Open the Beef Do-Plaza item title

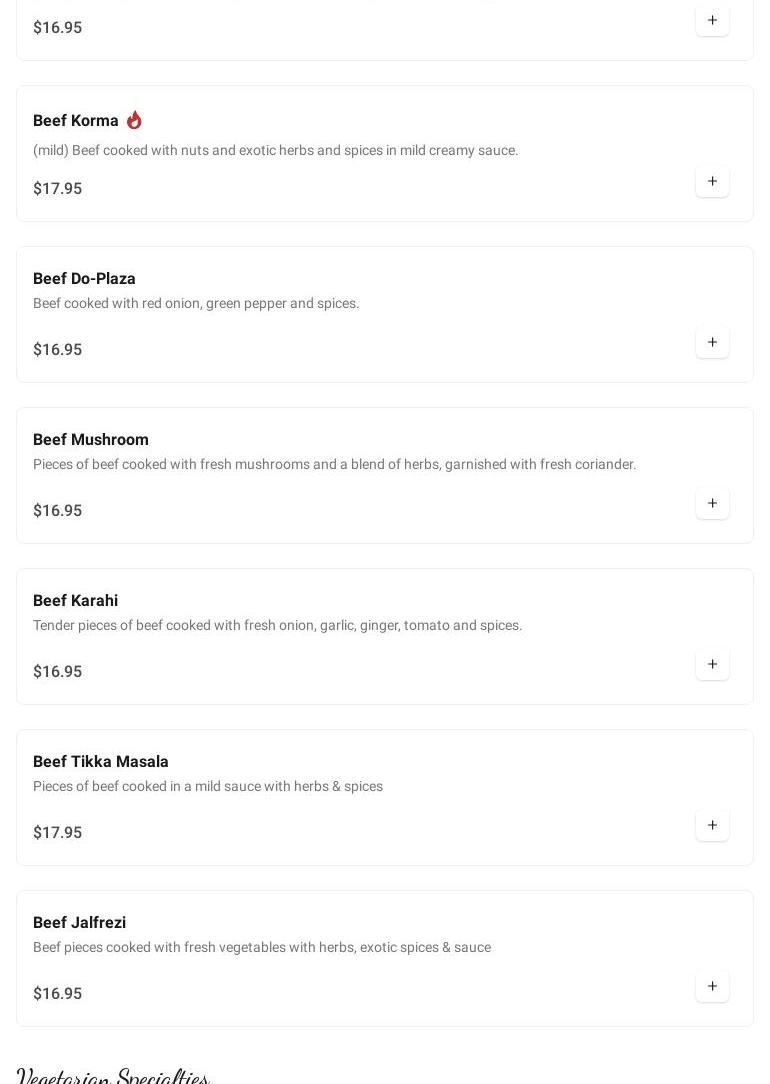[x=84, y=278]
